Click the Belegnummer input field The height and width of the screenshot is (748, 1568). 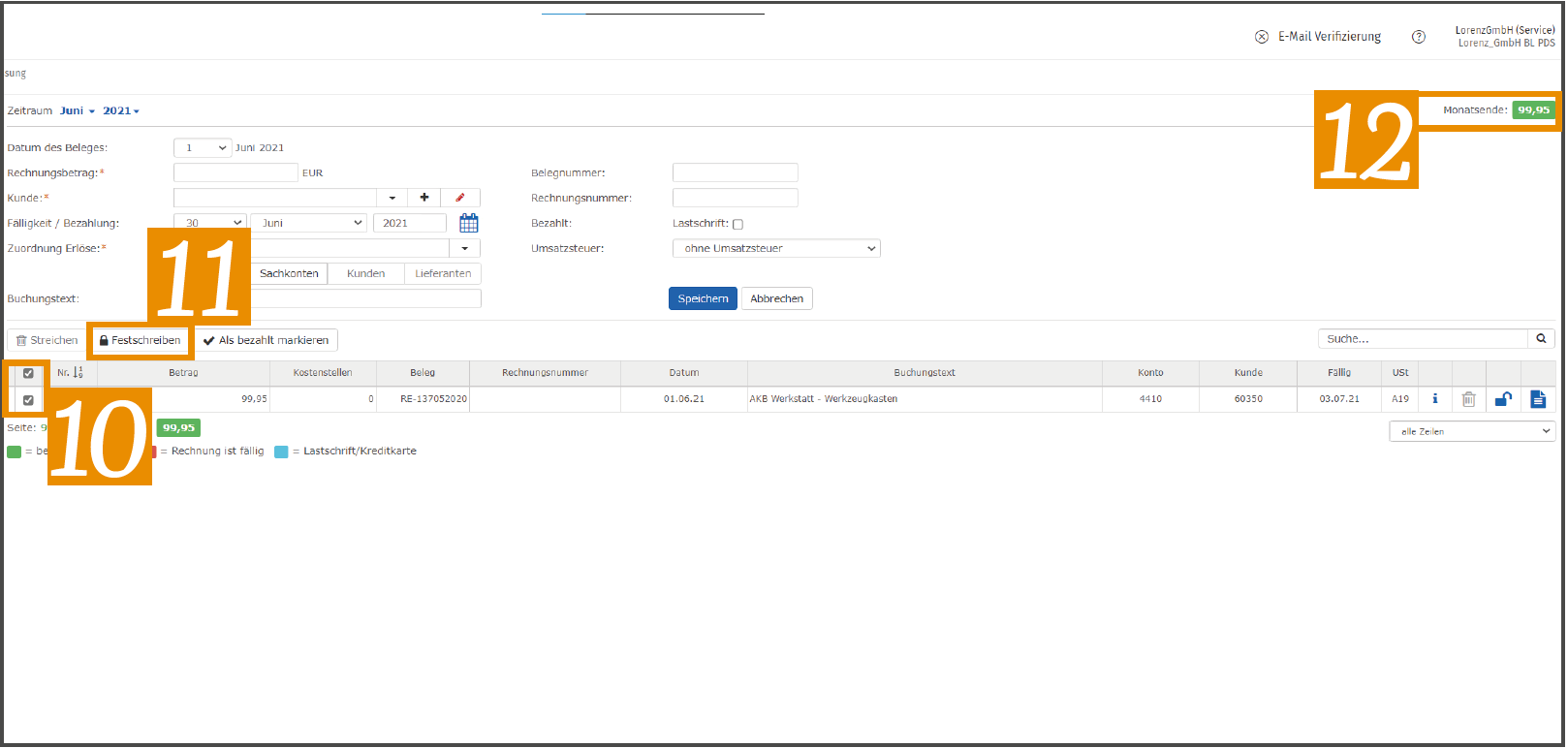(x=736, y=172)
